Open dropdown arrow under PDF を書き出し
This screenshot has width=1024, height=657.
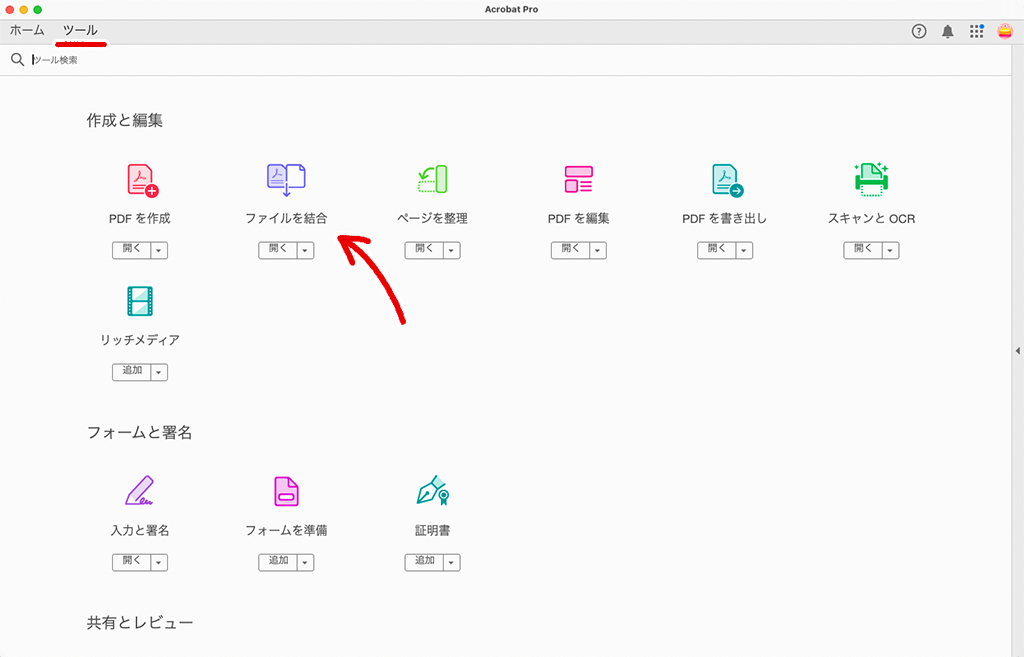tap(744, 250)
